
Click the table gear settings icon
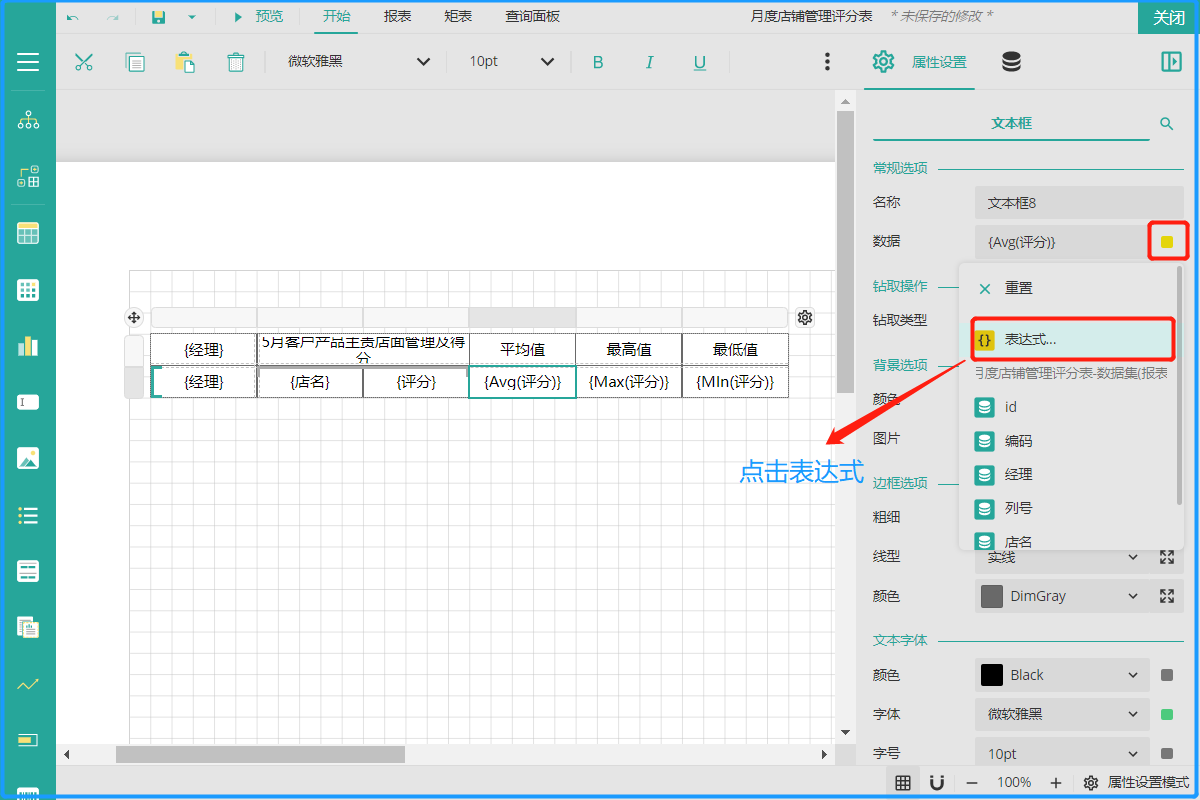click(x=805, y=318)
